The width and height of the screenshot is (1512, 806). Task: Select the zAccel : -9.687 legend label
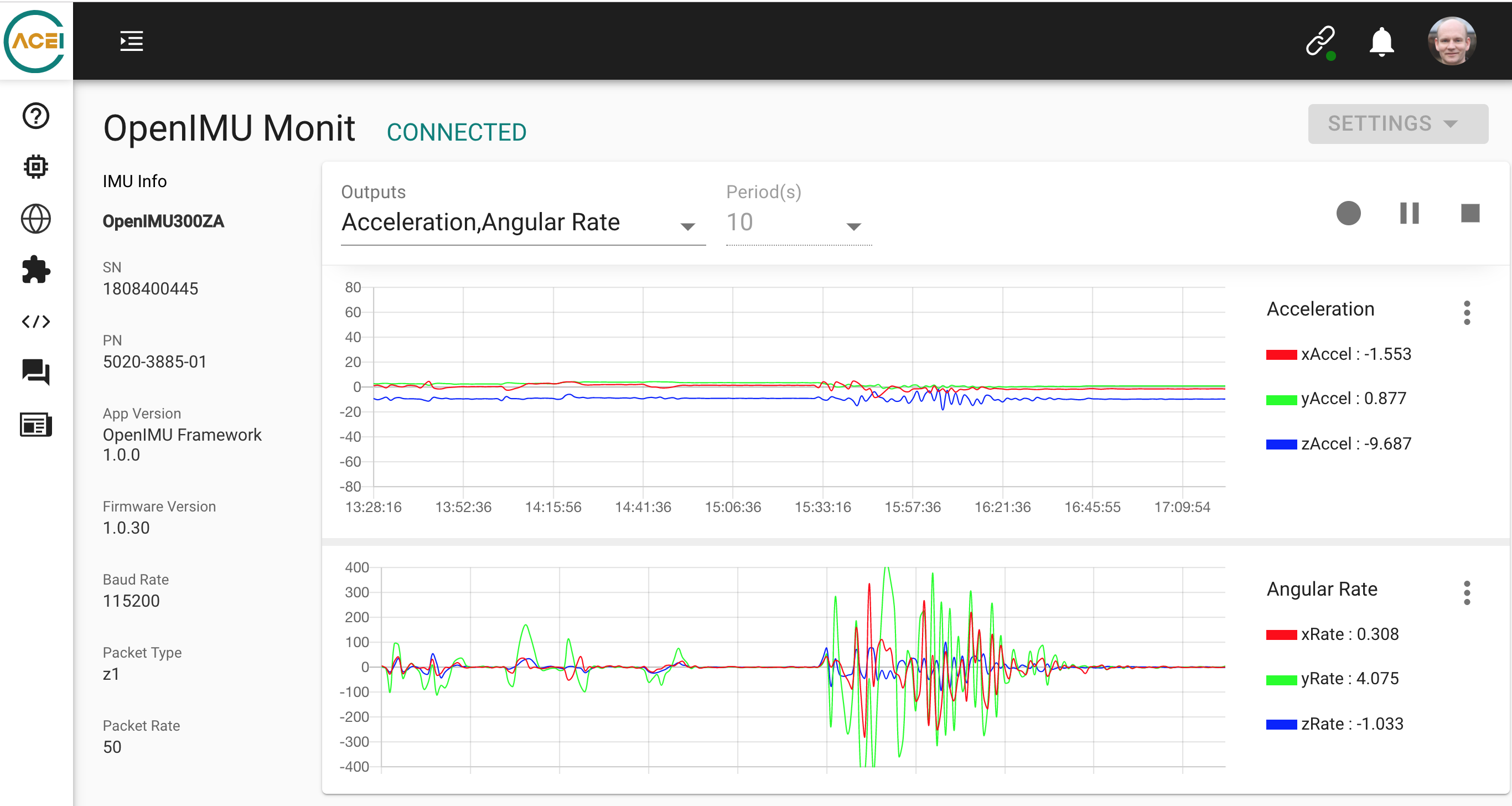pyautogui.click(x=1356, y=444)
